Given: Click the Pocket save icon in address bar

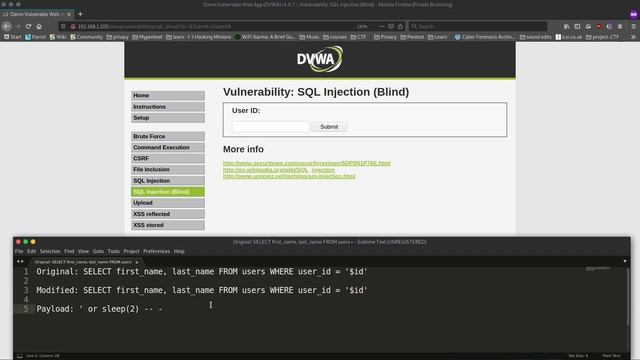Looking at the screenshot, I should coord(391,26).
